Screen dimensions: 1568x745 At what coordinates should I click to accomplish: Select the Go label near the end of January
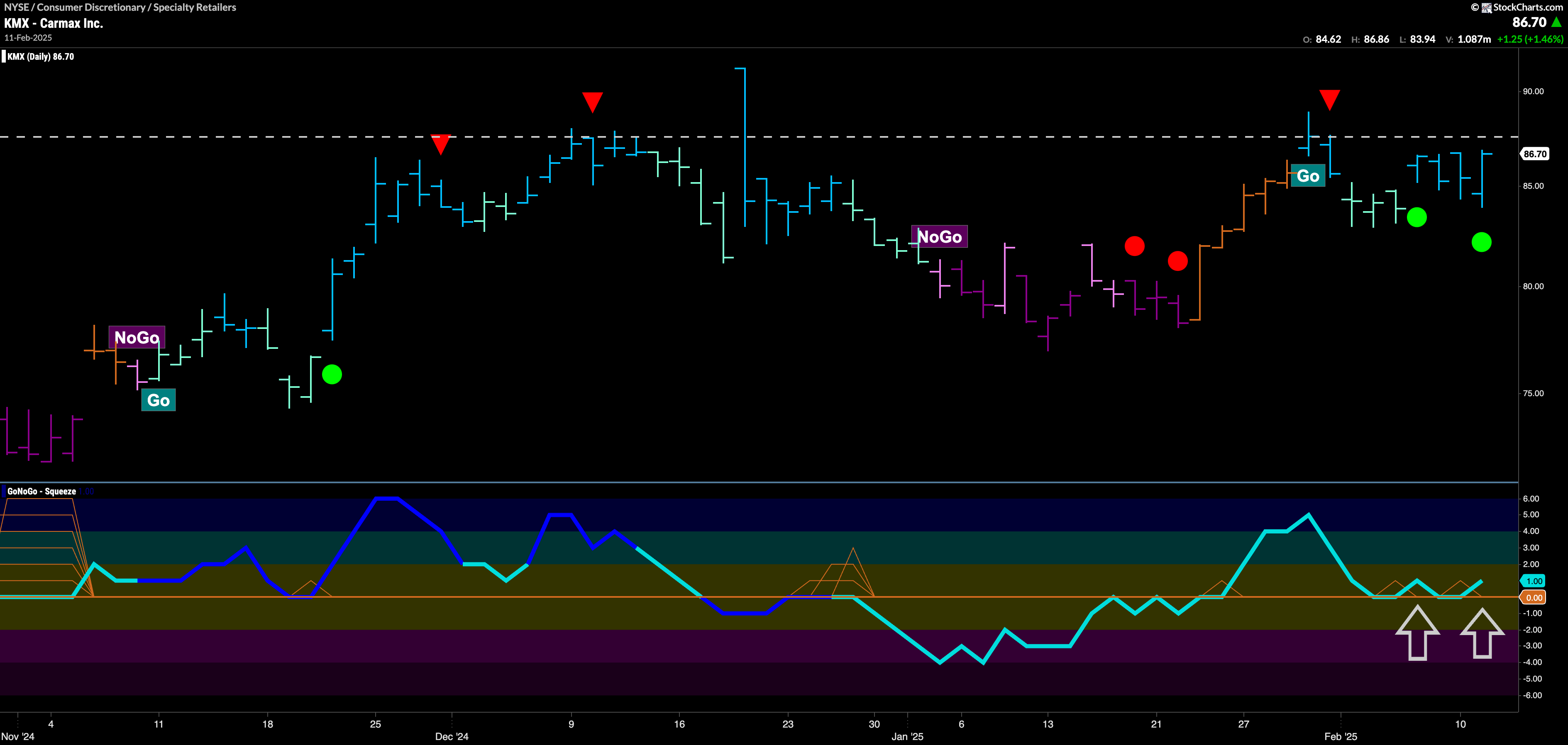tap(1307, 176)
